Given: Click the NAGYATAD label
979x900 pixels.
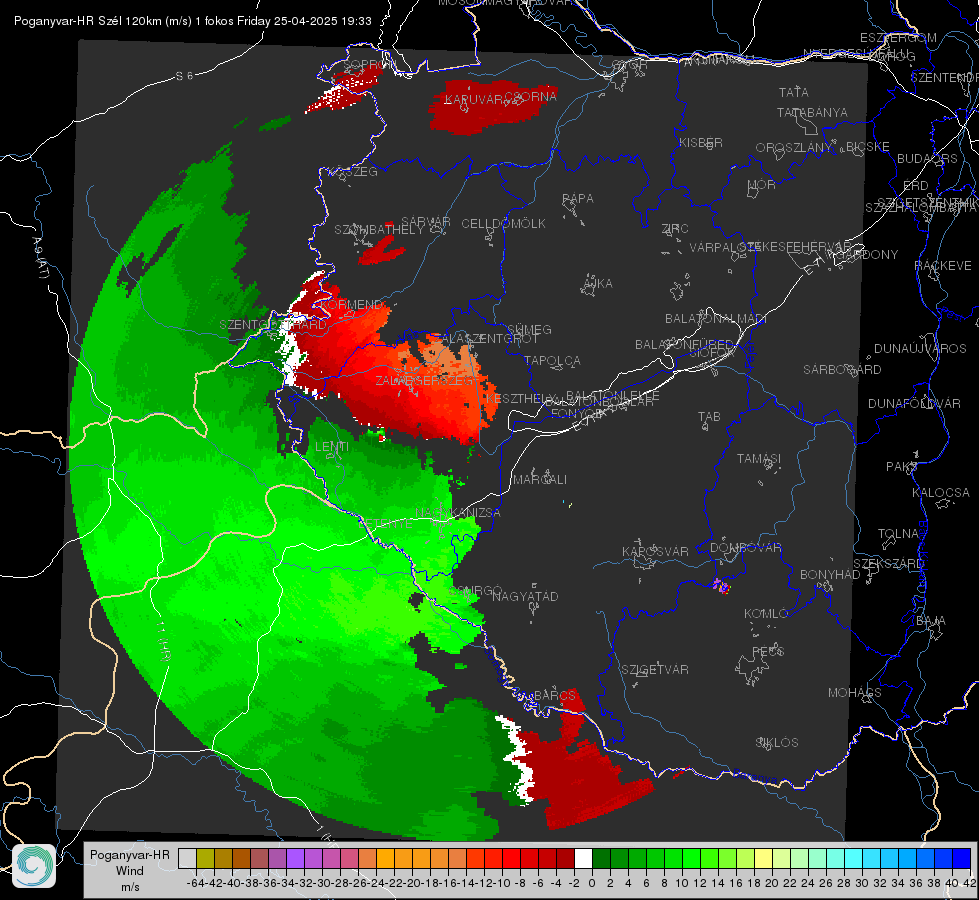Looking at the screenshot, I should click(x=525, y=596).
